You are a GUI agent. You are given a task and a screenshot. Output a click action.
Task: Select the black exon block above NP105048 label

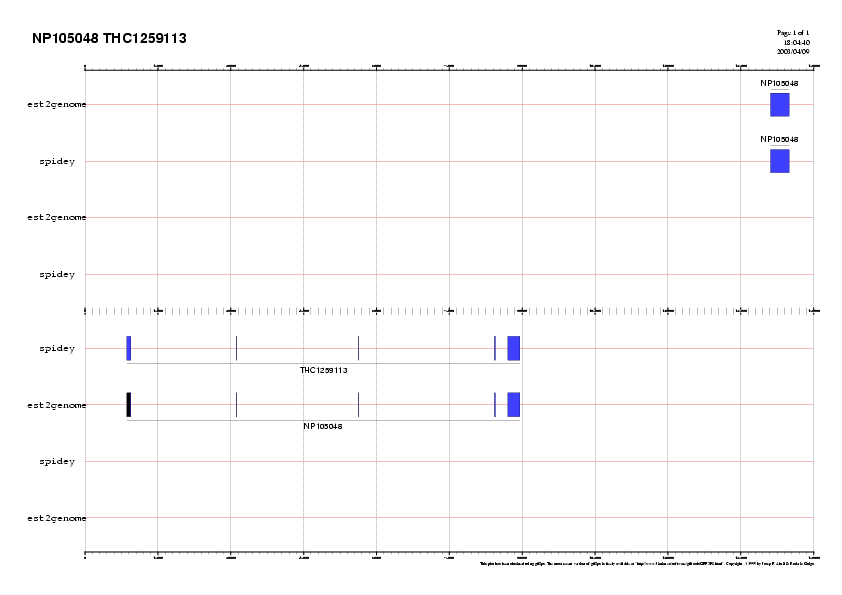coord(129,404)
